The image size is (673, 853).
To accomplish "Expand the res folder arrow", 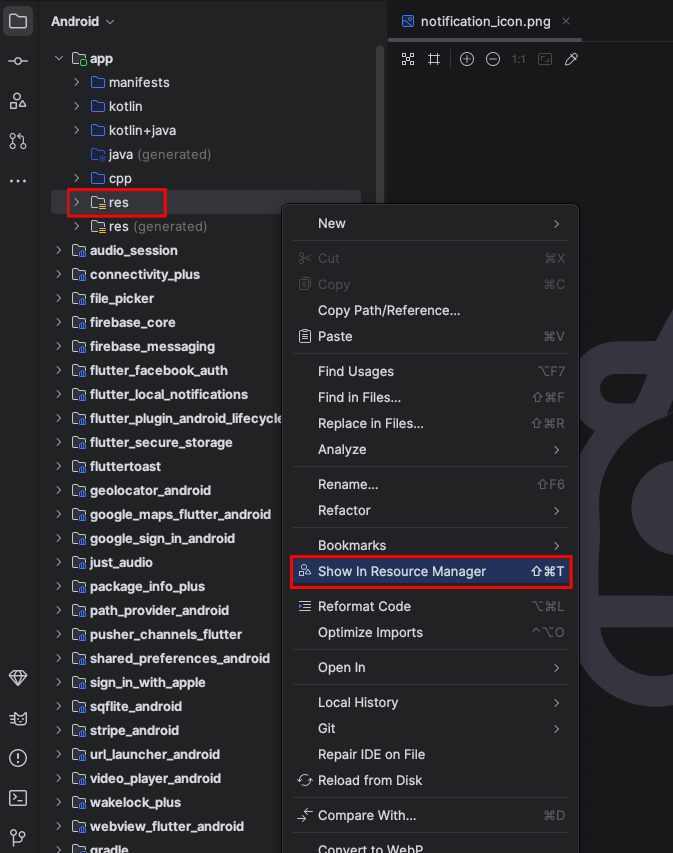I will coord(77,202).
